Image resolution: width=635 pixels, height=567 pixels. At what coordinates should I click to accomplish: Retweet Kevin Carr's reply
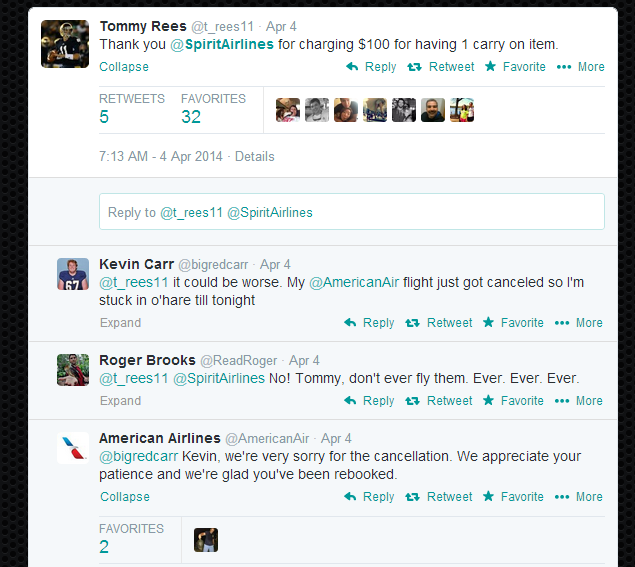[x=439, y=323]
